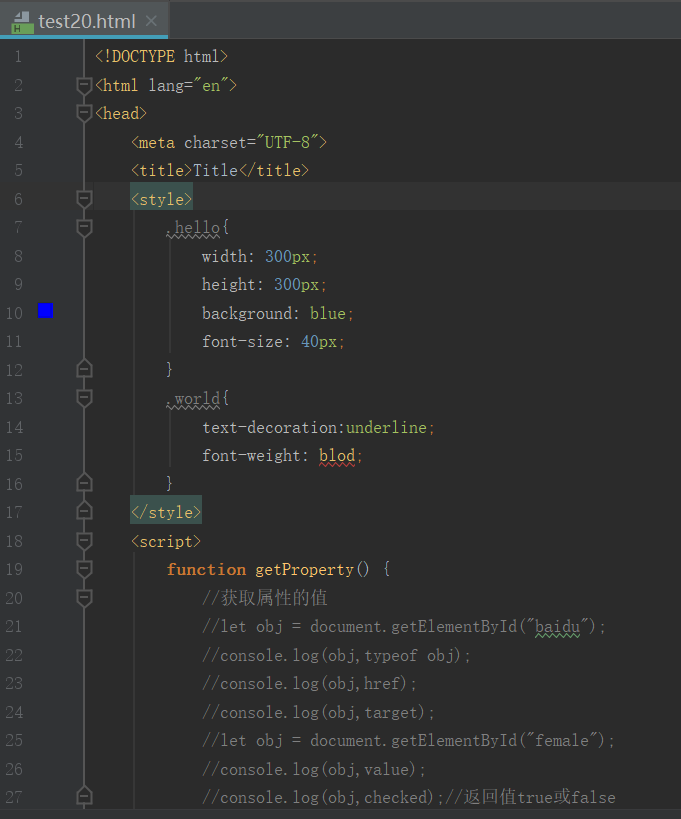Image resolution: width=681 pixels, height=819 pixels.
Task: Click the 'background' property name
Action: coord(246,313)
